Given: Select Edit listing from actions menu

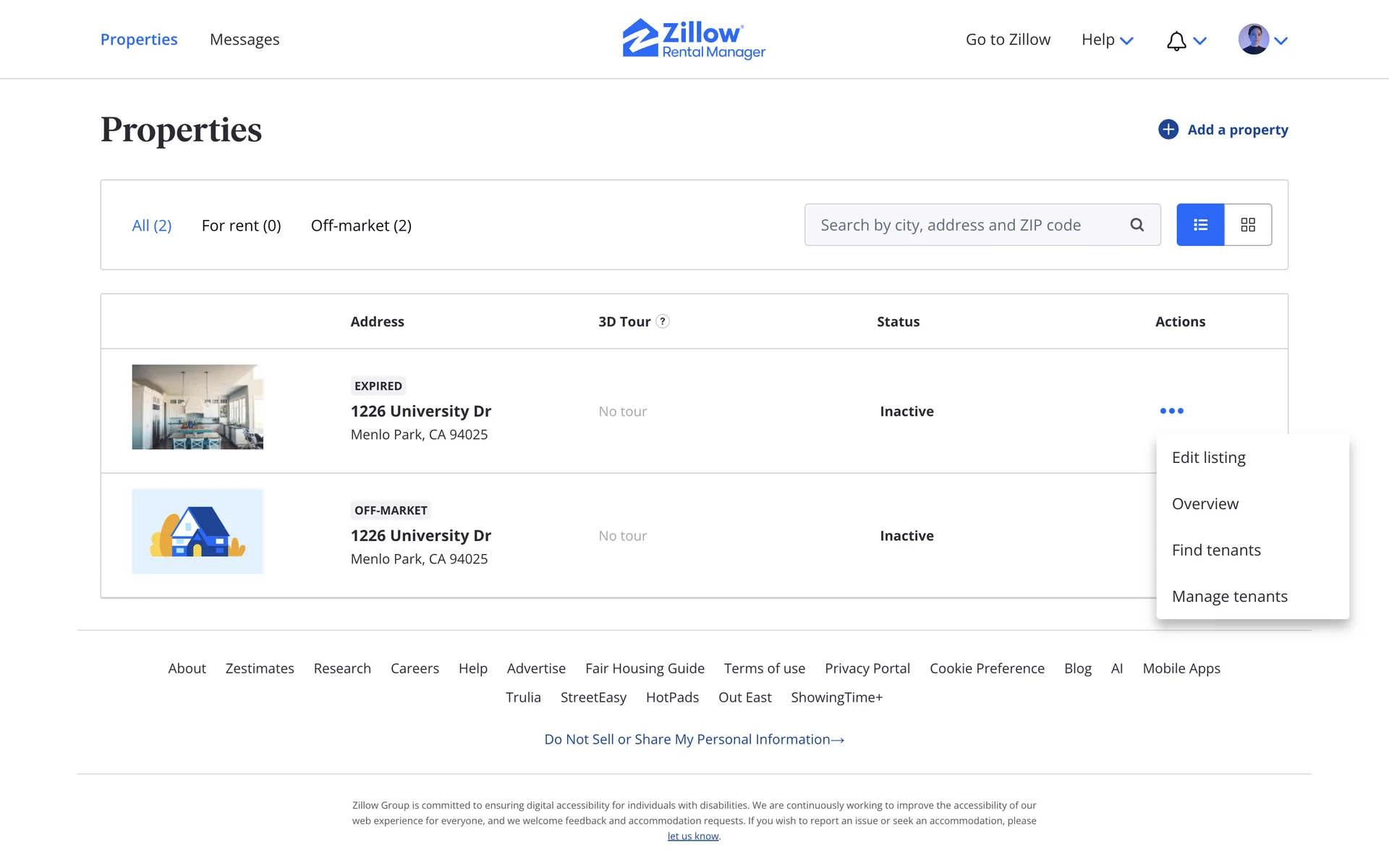Looking at the screenshot, I should tap(1208, 458).
